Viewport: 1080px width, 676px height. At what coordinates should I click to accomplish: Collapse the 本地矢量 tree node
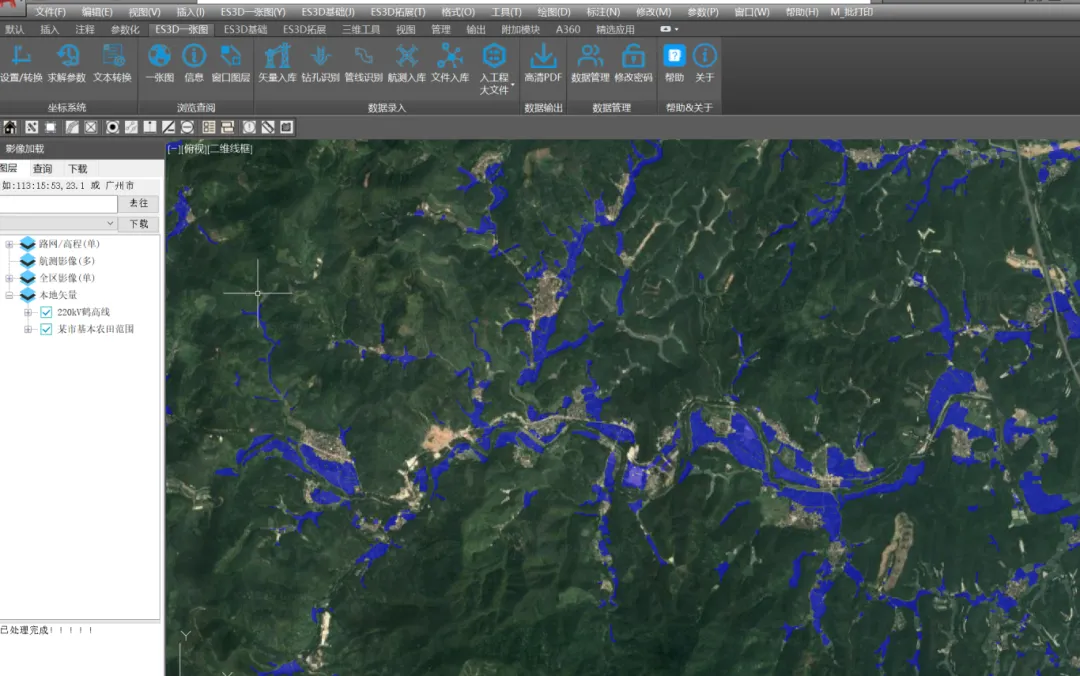coord(9,295)
